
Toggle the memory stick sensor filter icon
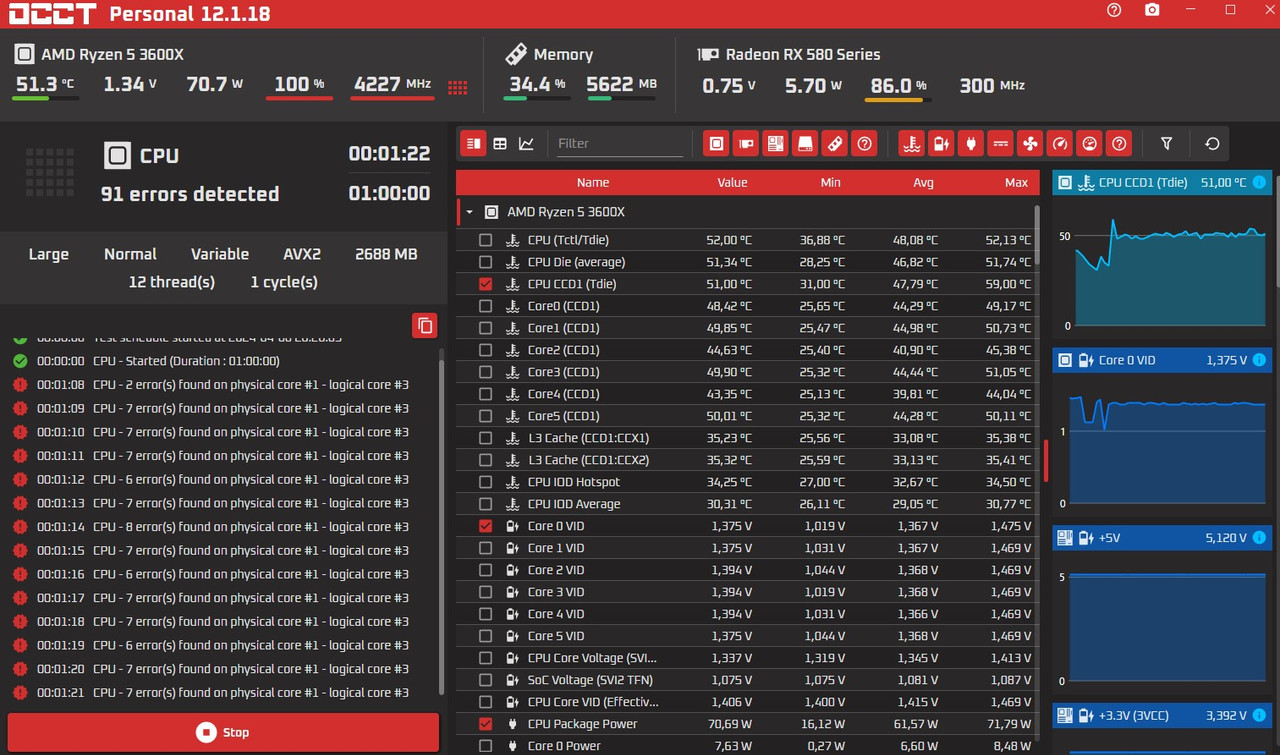[834, 144]
